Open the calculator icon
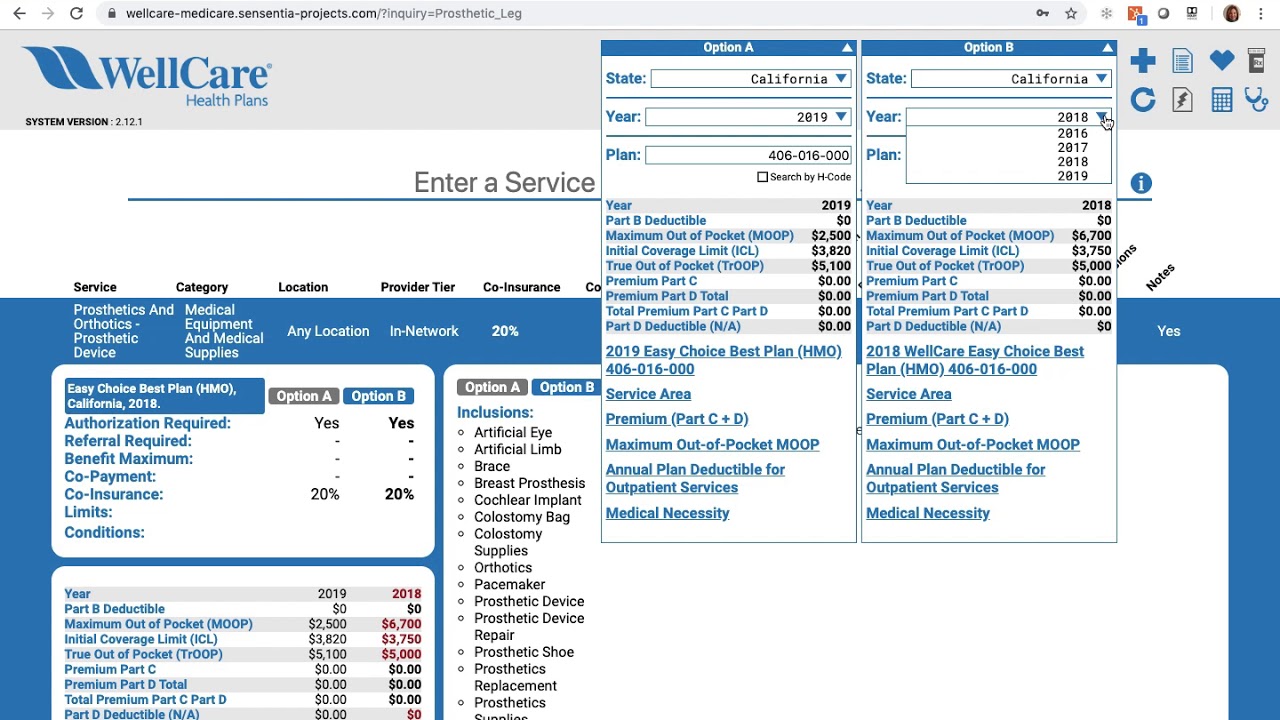 1221,99
